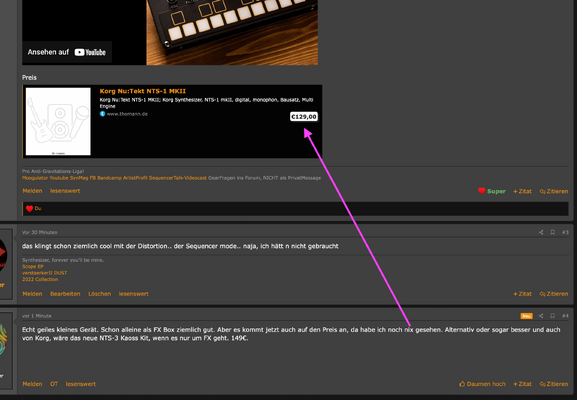
Task: Bookmark post #3 with the bookmark icon
Action: (552, 232)
